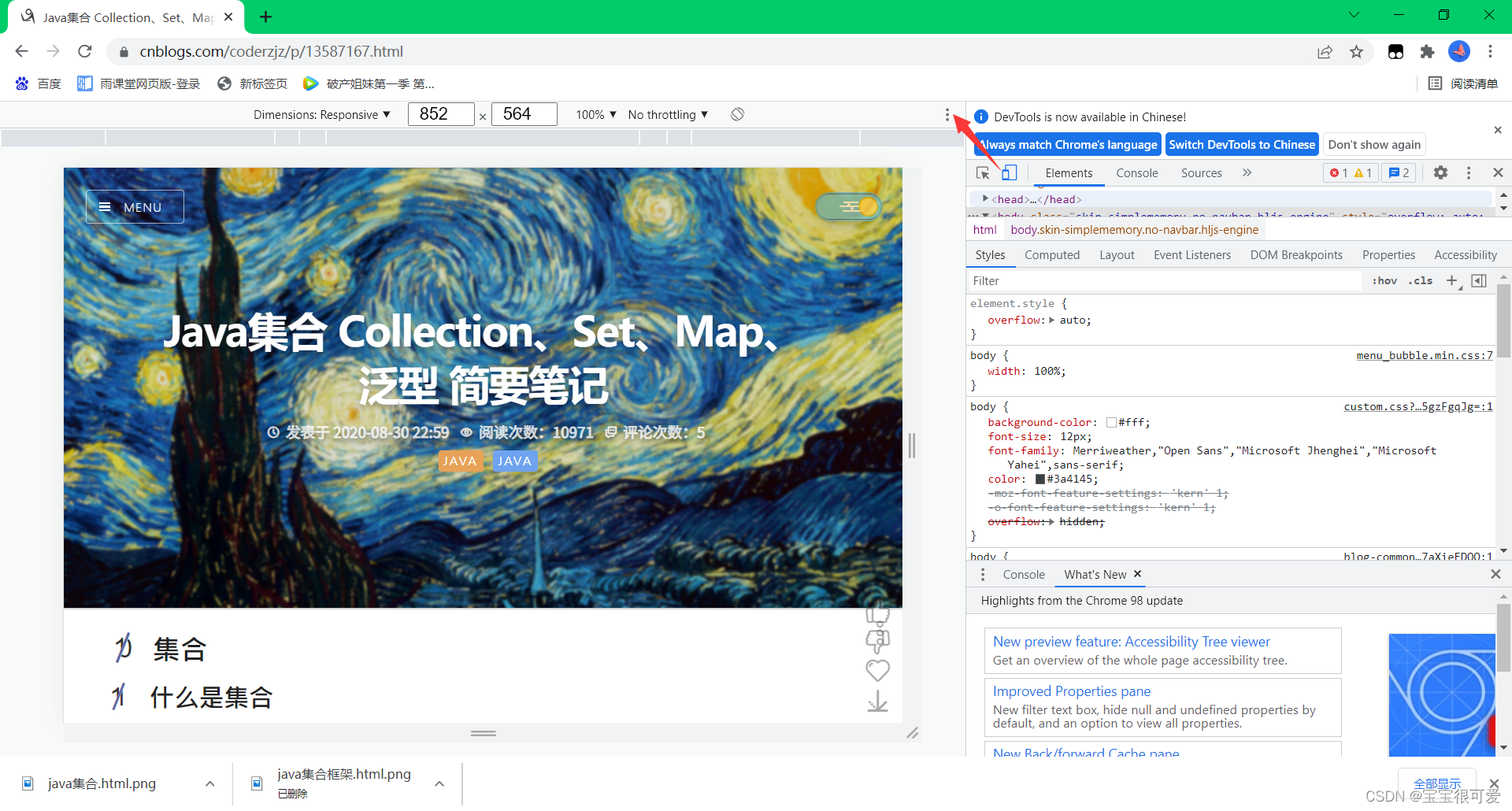This screenshot has width=1512, height=811.
Task: Bookmark this page with the star icon
Action: point(1356,52)
